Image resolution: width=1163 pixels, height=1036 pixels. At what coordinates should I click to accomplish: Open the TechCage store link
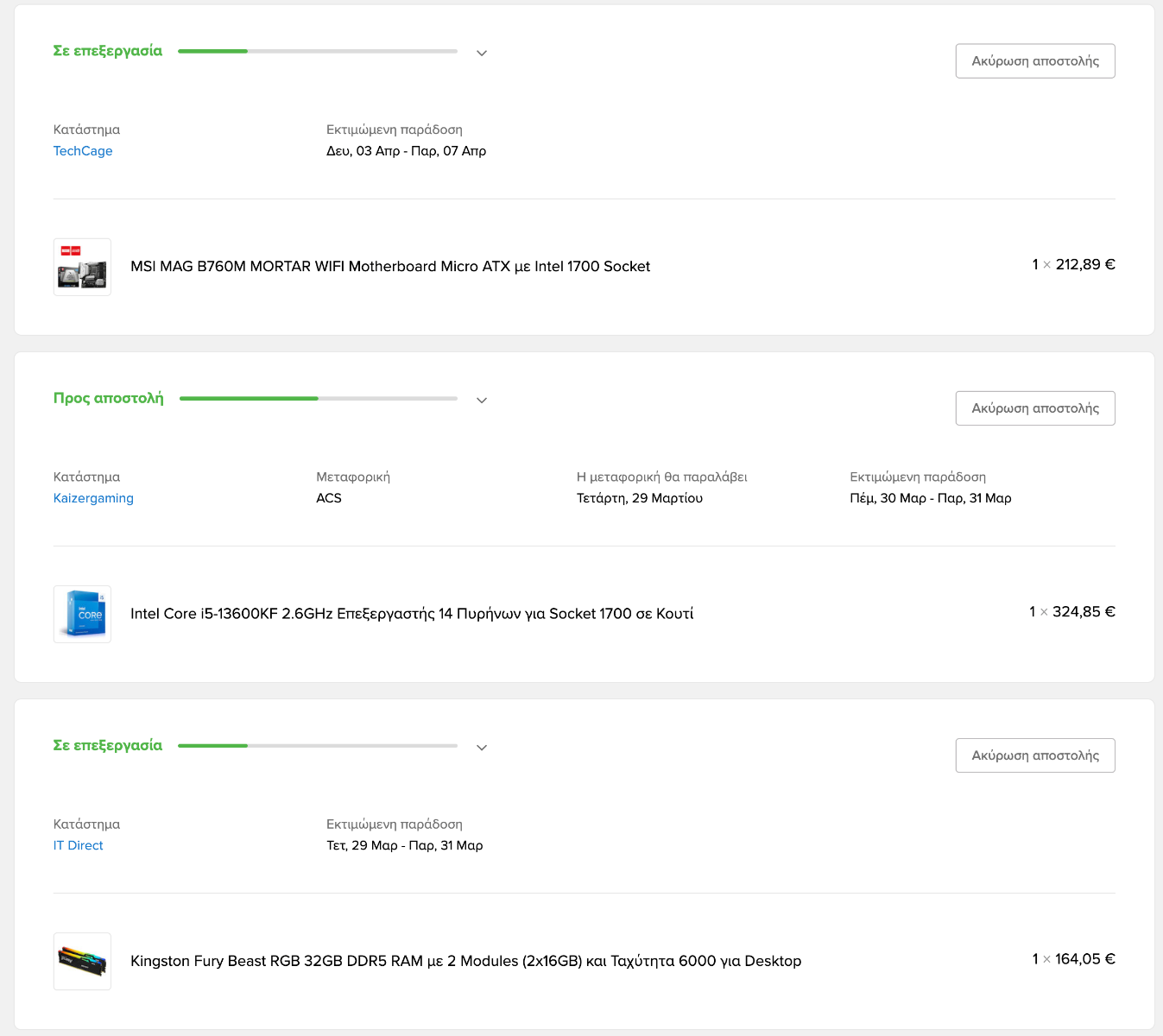(x=83, y=151)
